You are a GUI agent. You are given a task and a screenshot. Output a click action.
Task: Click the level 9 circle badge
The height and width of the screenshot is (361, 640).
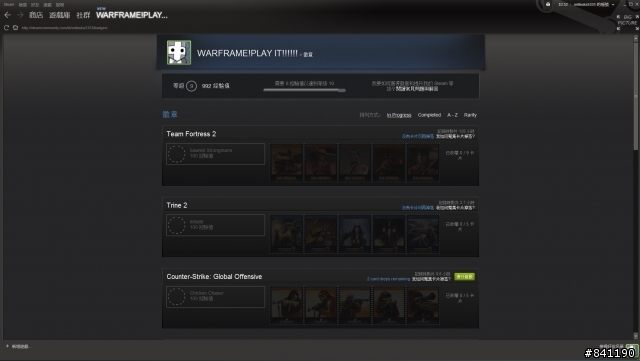191,86
